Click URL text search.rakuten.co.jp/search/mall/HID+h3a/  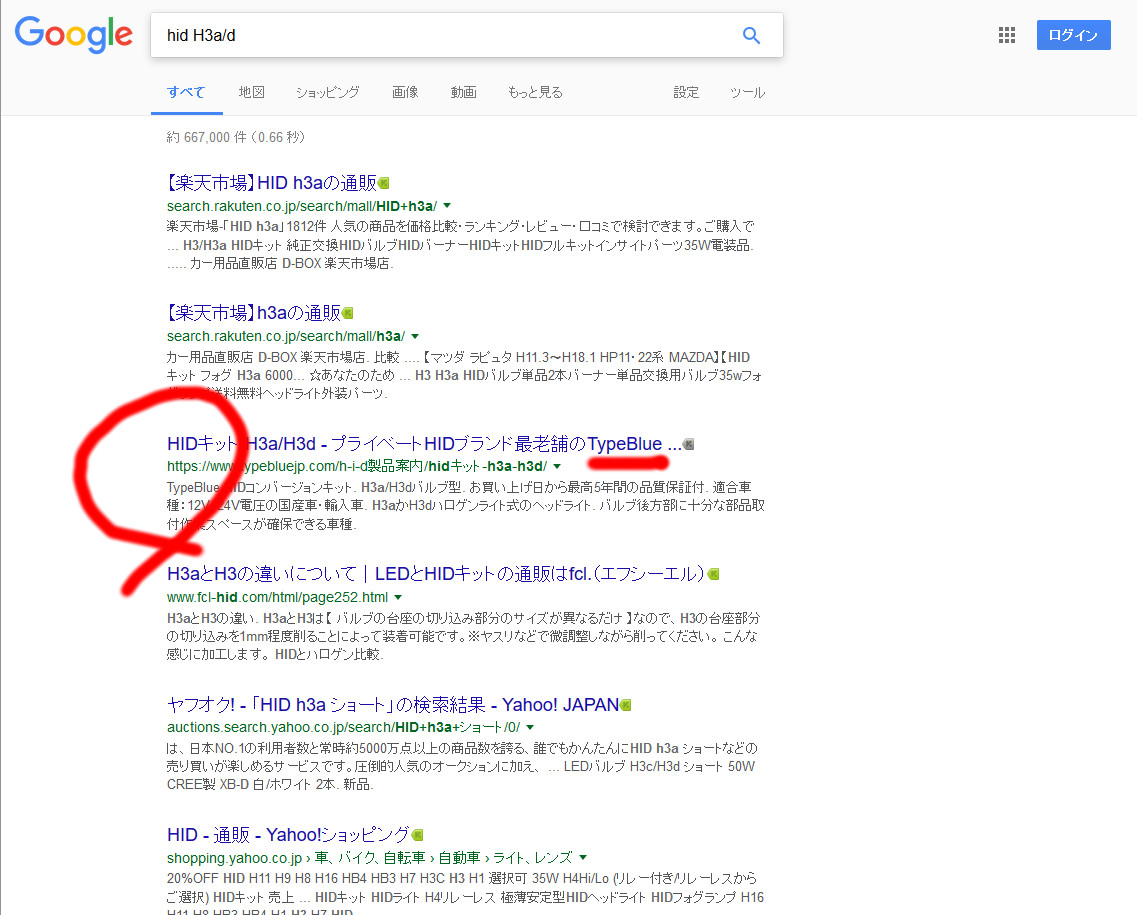[x=302, y=206]
